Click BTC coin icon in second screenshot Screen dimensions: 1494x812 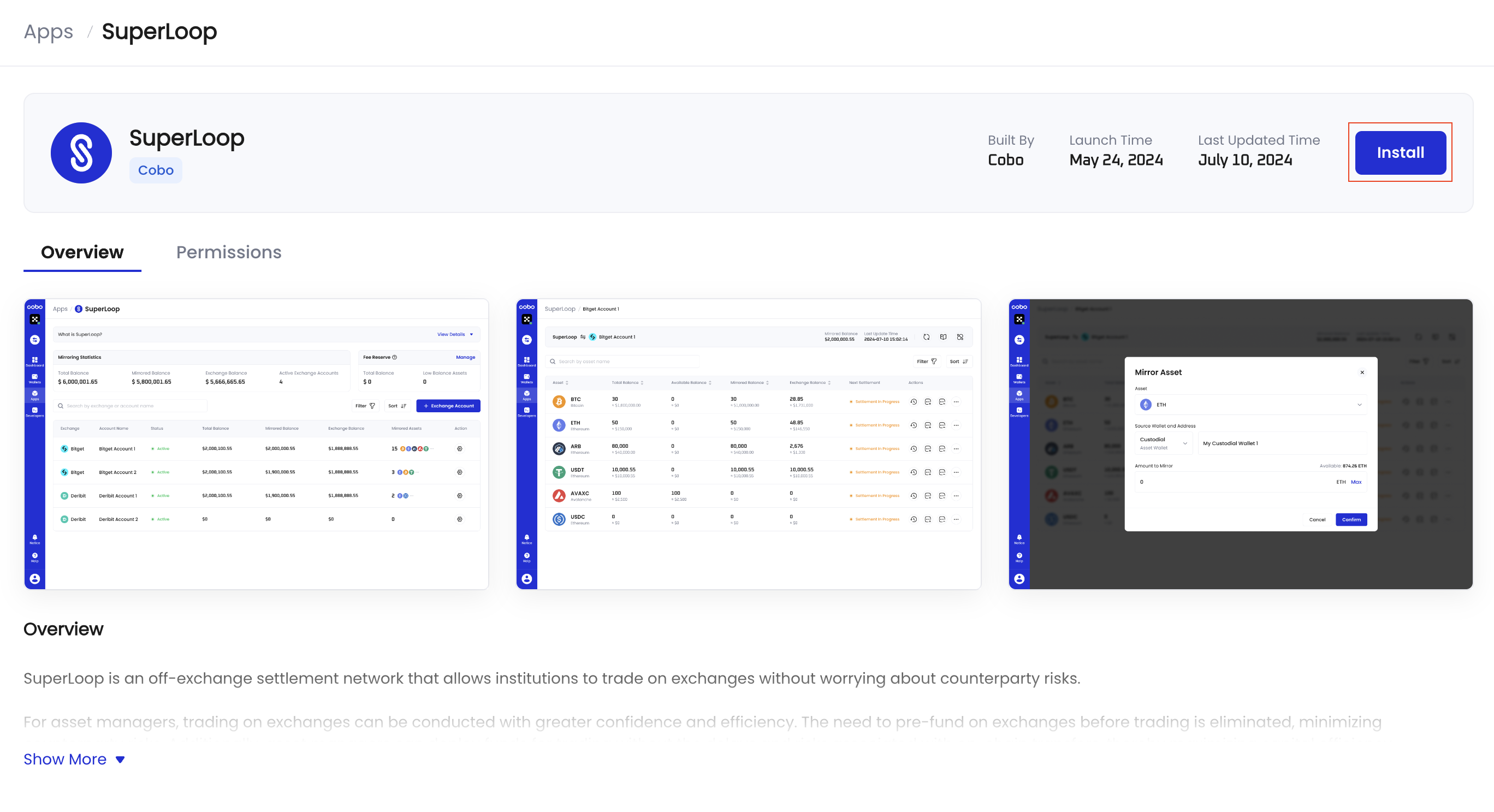[x=559, y=401]
